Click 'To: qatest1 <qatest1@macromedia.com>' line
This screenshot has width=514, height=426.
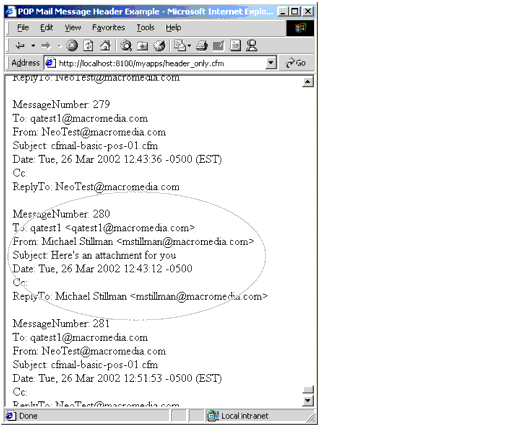[104, 228]
